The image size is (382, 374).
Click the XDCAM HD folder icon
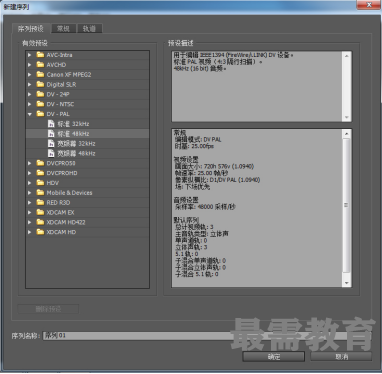[40, 232]
